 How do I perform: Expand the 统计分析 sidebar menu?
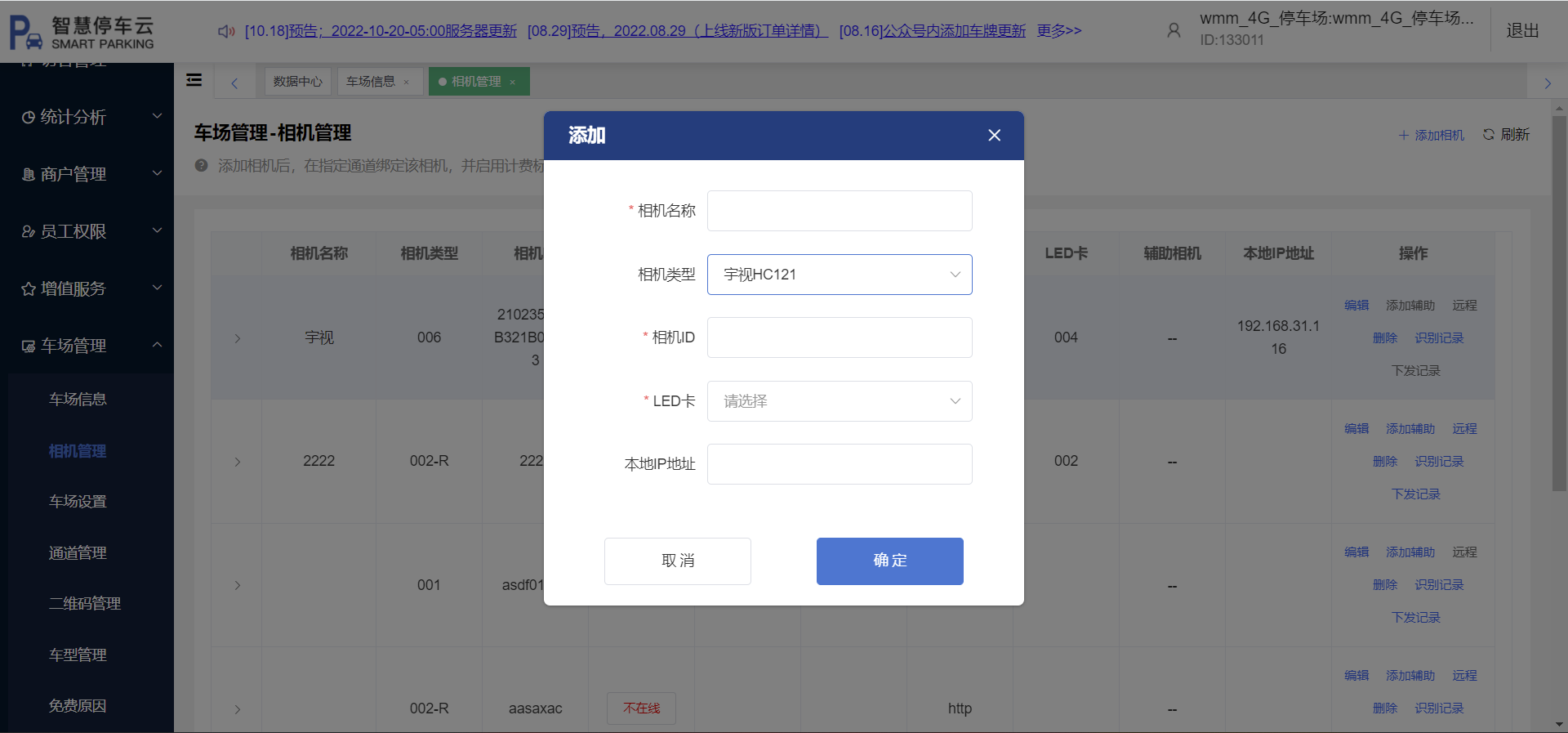click(87, 117)
